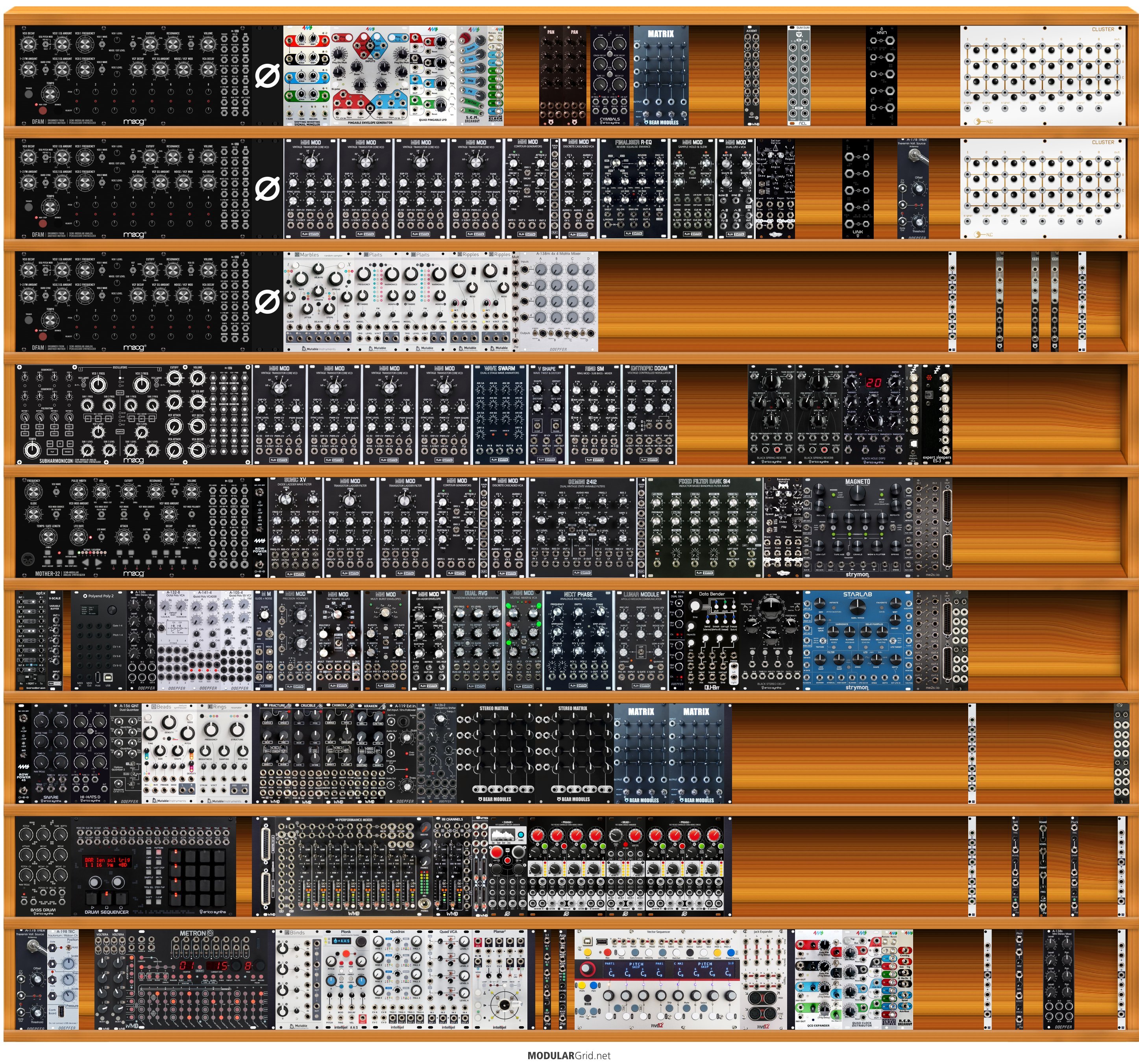Click the Polyend Poly 2 USB port
The image size is (1139, 1064).
coord(108,677)
